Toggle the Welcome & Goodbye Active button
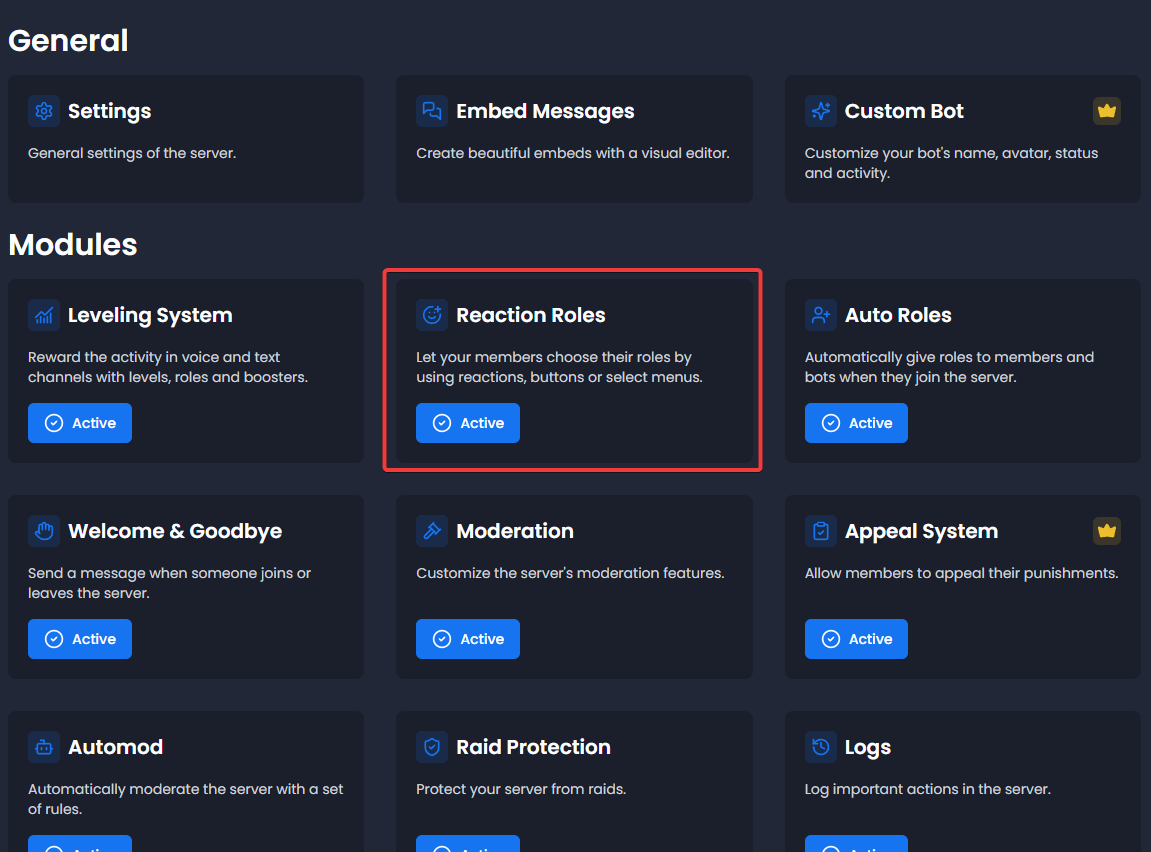 [80, 638]
